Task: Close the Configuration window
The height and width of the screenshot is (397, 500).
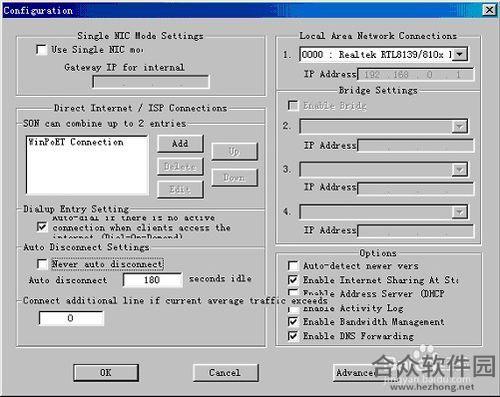Action: point(489,10)
